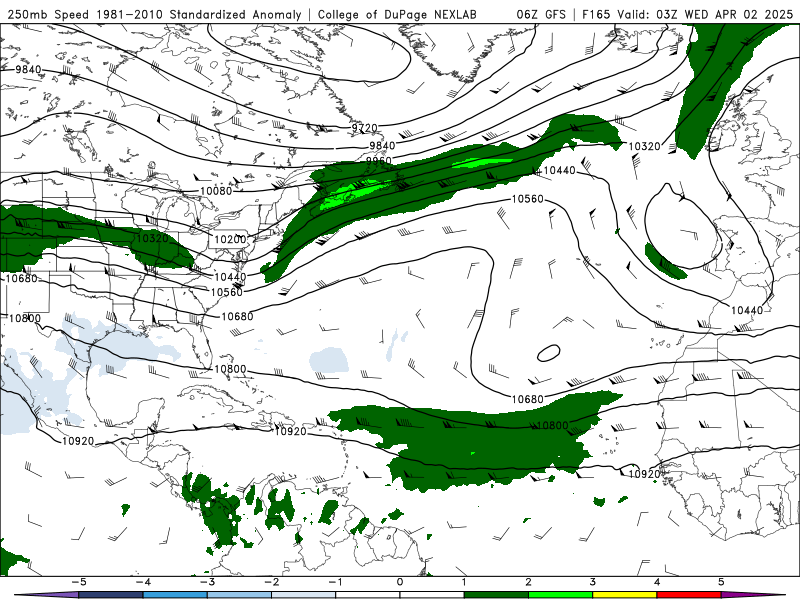Click the '10920' contour label near West Africa
This screenshot has width=800, height=600.
coord(644,474)
